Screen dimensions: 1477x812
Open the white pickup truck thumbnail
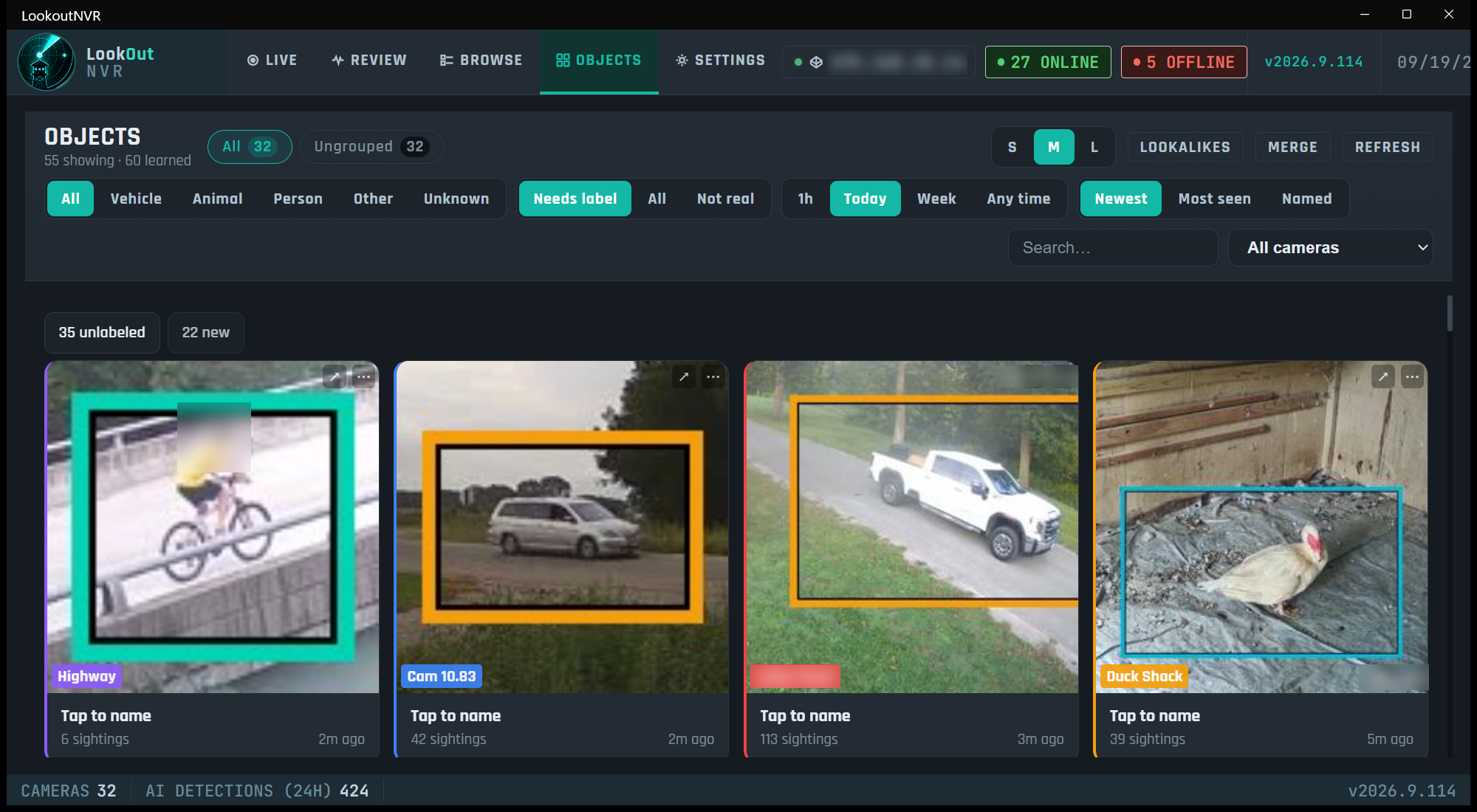(x=912, y=526)
